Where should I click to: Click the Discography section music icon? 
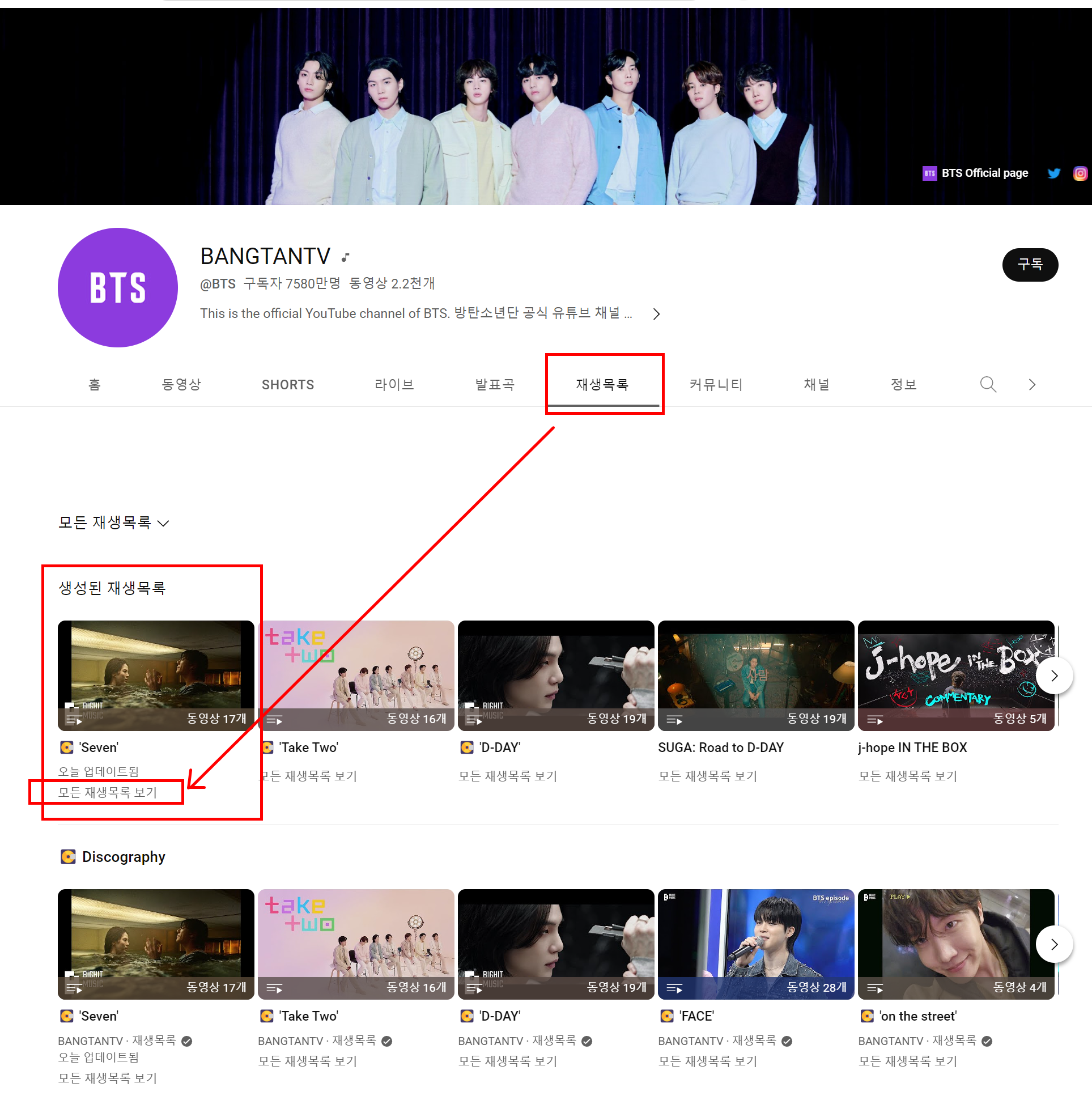tap(68, 857)
